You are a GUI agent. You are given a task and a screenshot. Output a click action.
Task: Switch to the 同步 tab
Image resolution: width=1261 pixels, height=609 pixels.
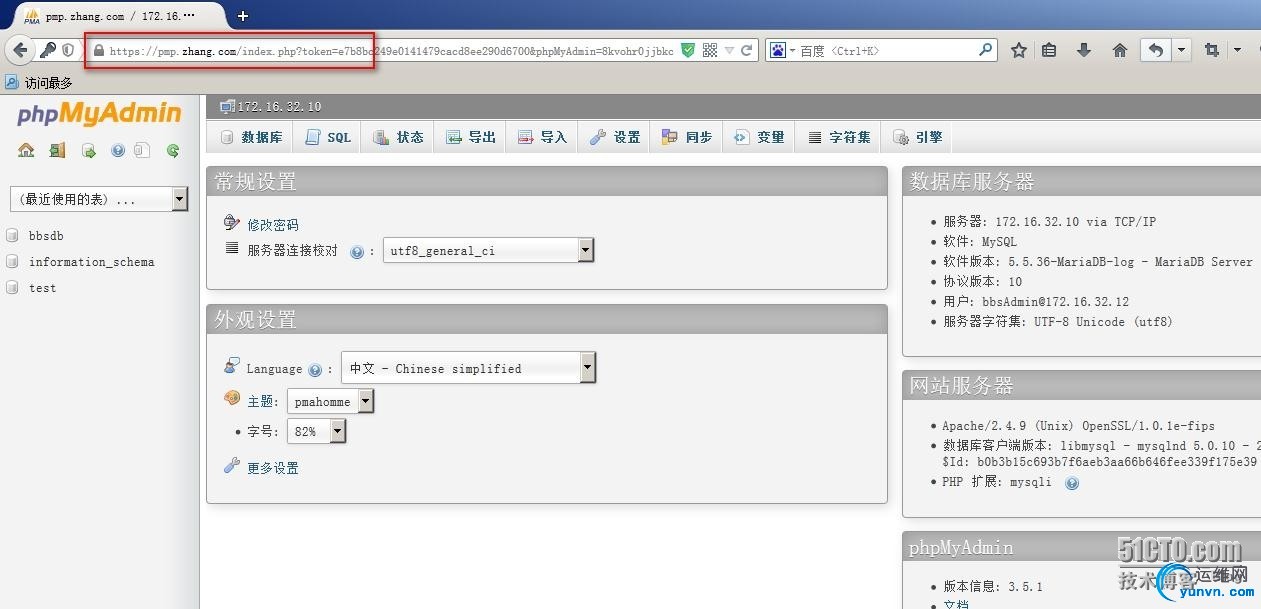(x=686, y=137)
